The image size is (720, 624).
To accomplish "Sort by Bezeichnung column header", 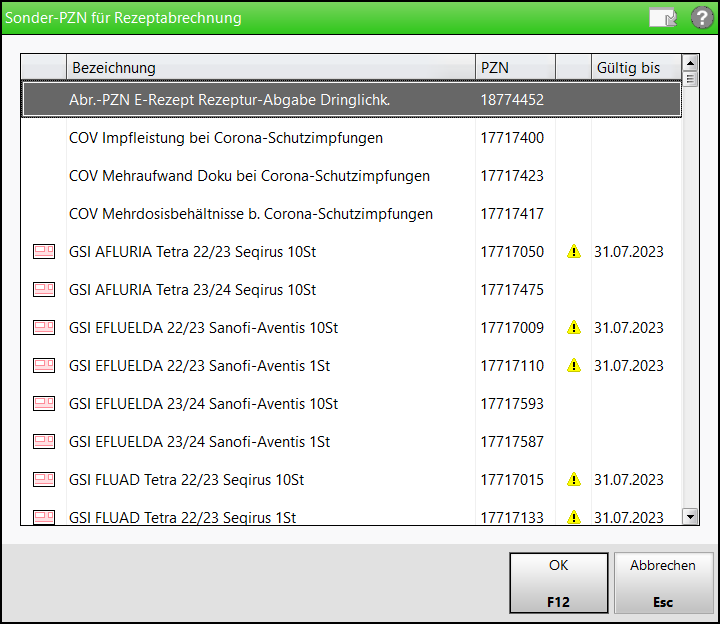I will point(270,68).
